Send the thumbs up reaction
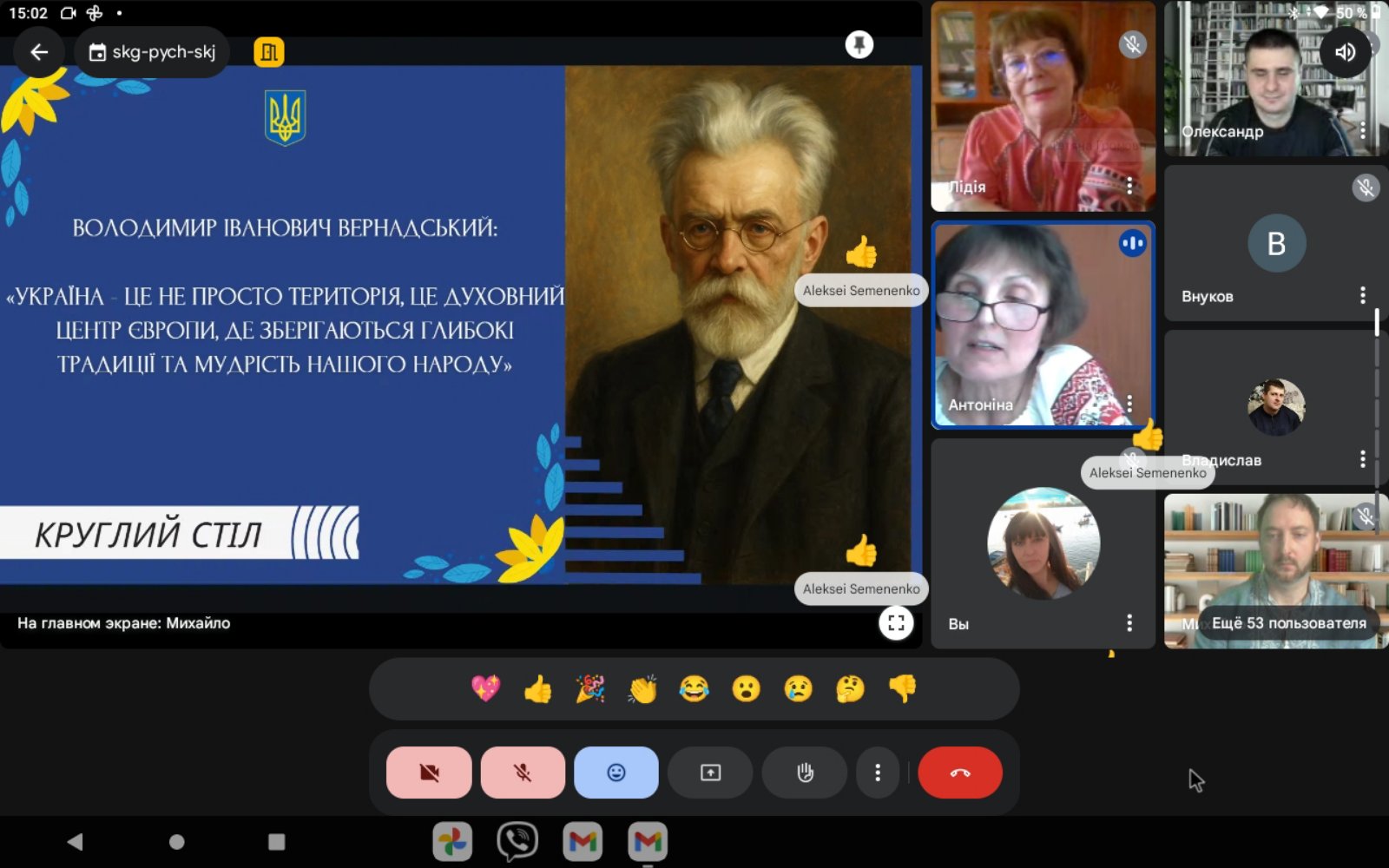 pyautogui.click(x=538, y=689)
